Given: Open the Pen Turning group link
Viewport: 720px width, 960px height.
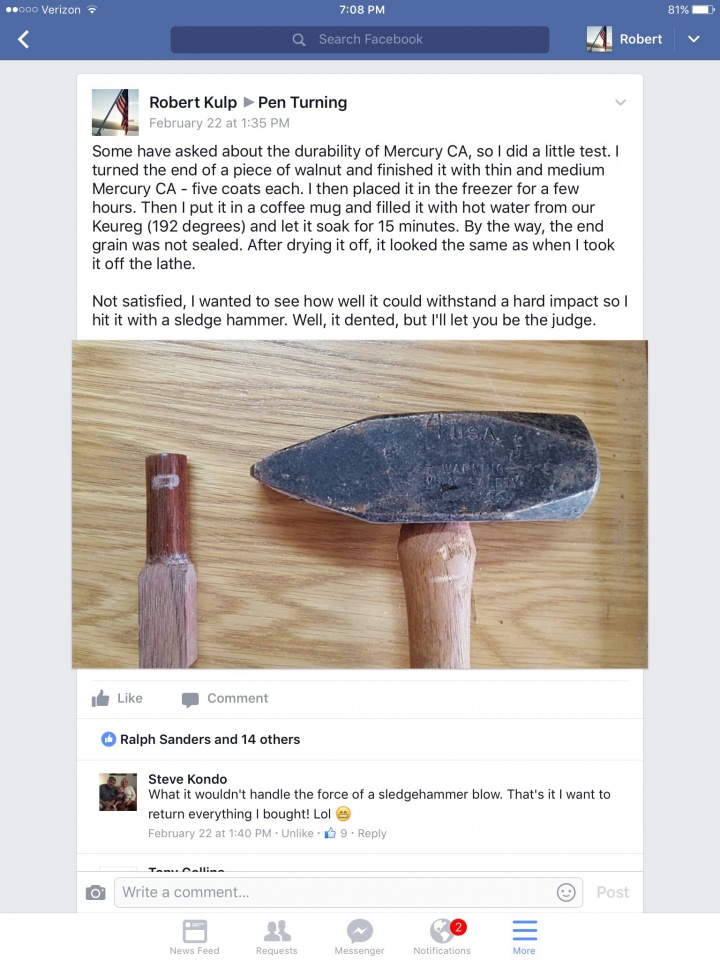Looking at the screenshot, I should [302, 102].
